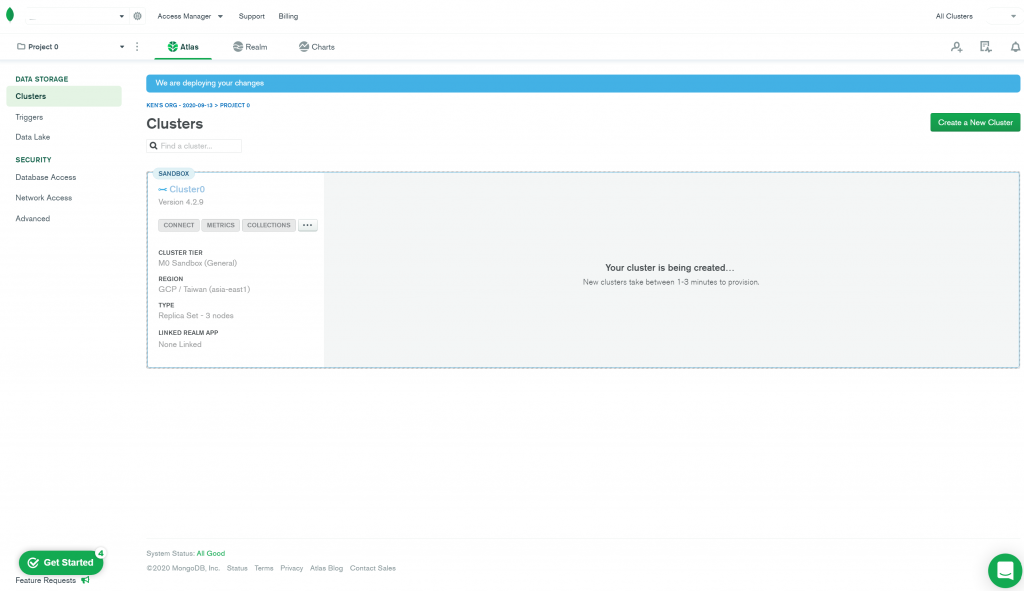Click the Cluster0 more options ellipsis button
This screenshot has height=591, width=1024.
click(x=308, y=225)
